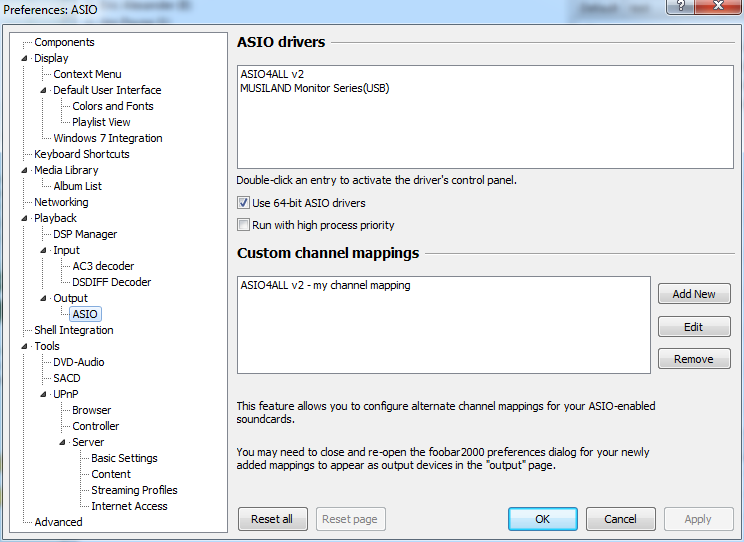Open Streaming Profiles page
The height and width of the screenshot is (542, 744).
pos(134,490)
